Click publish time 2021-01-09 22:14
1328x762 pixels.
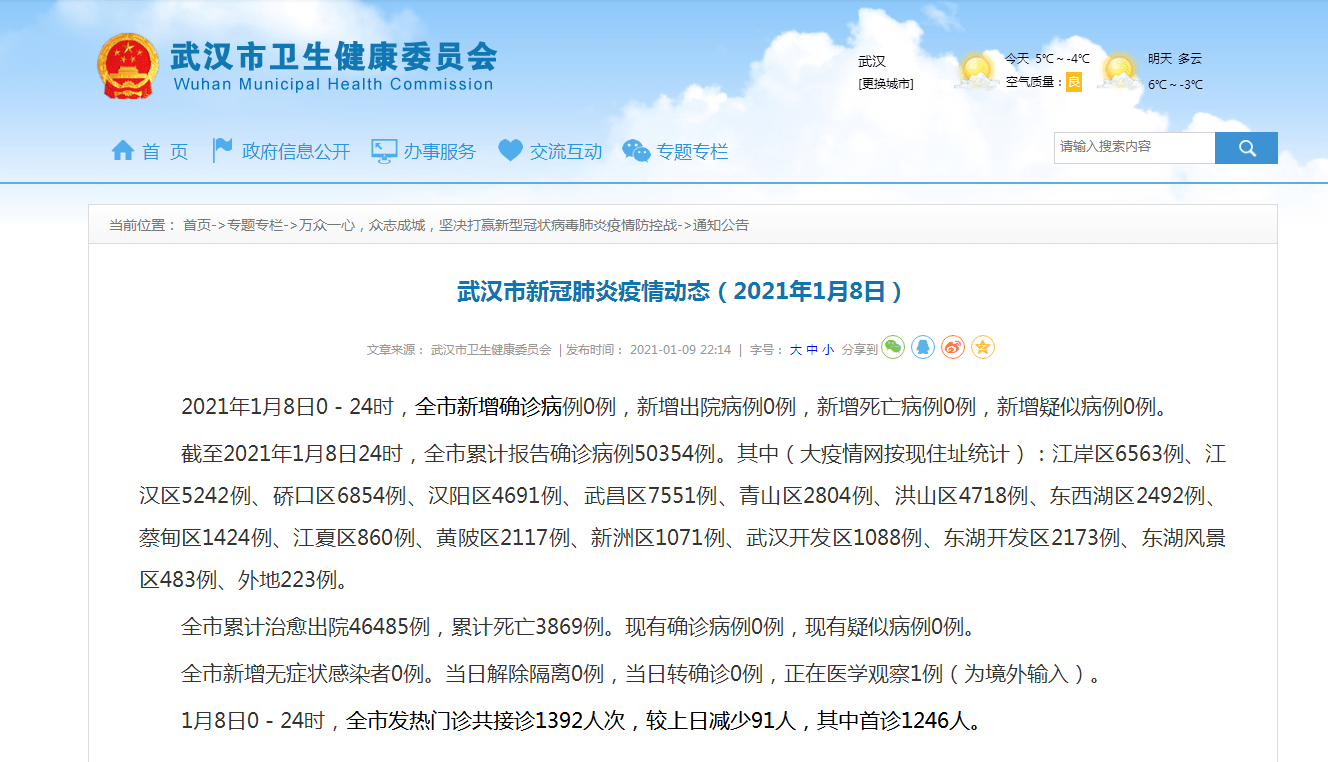tap(681, 350)
